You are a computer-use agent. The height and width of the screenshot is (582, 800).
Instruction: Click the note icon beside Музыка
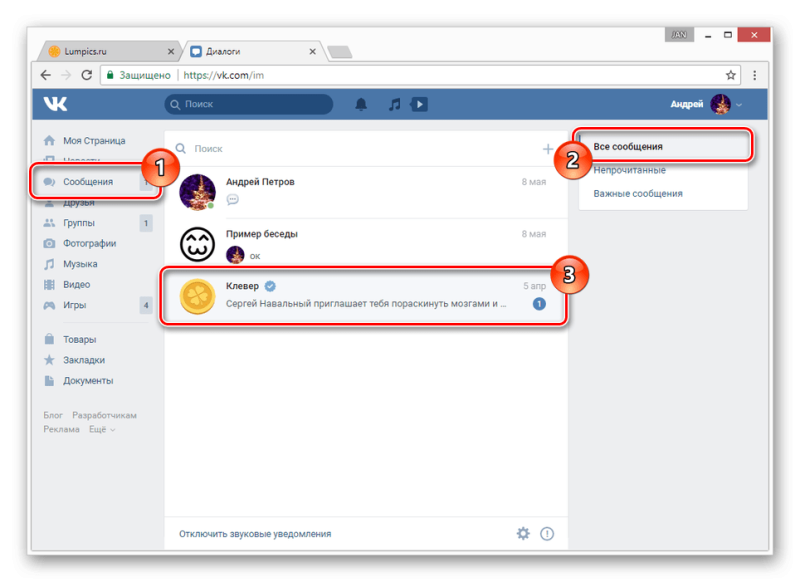tap(49, 264)
